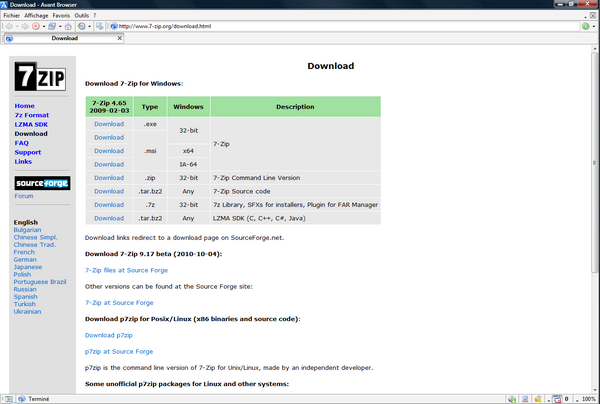Click the popup blocker icon in status bar
Viewport: 600px width, 404px height.
(557, 399)
